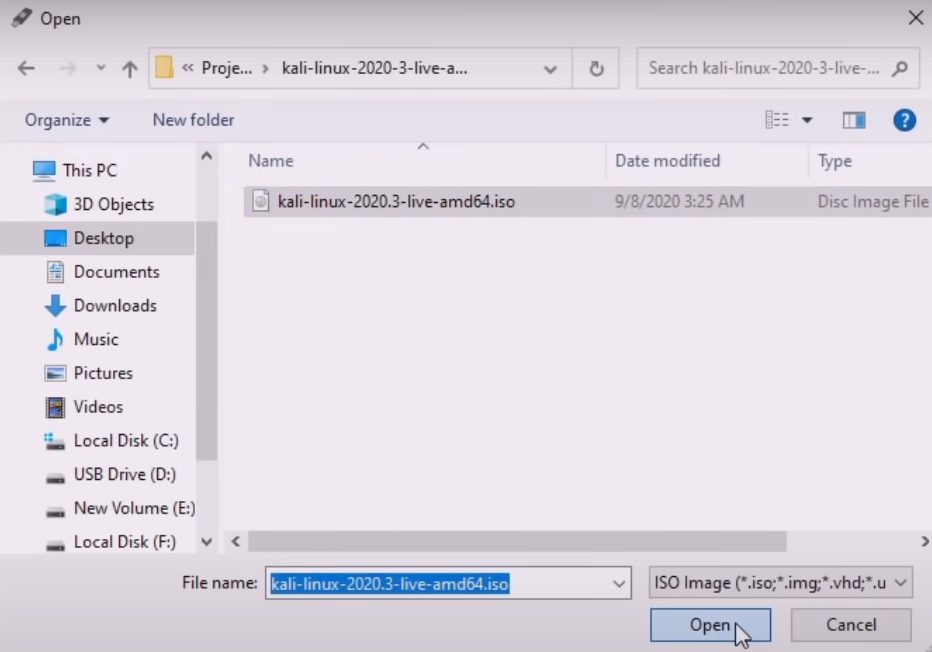The height and width of the screenshot is (652, 932).
Task: Select 3D Objects in navigation pane
Action: (114, 204)
